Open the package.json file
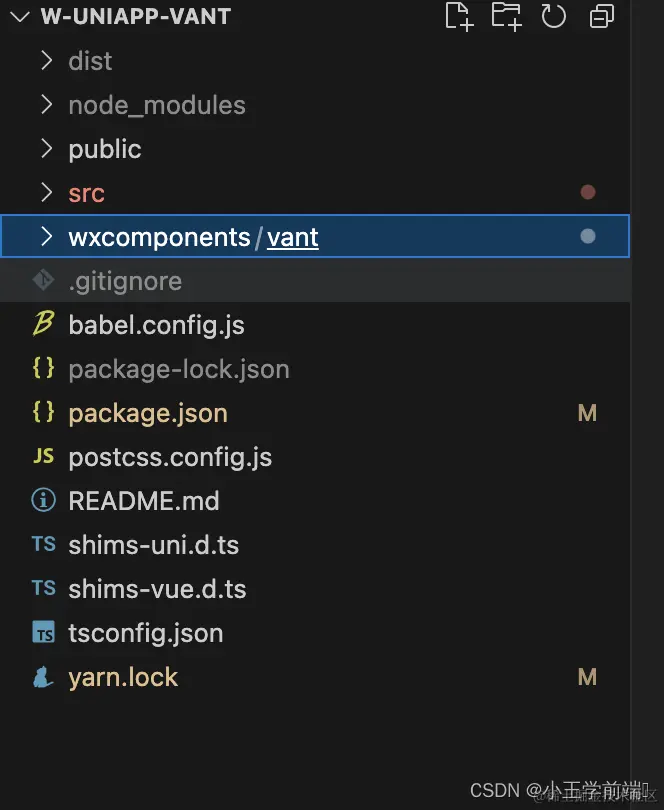 (x=148, y=413)
